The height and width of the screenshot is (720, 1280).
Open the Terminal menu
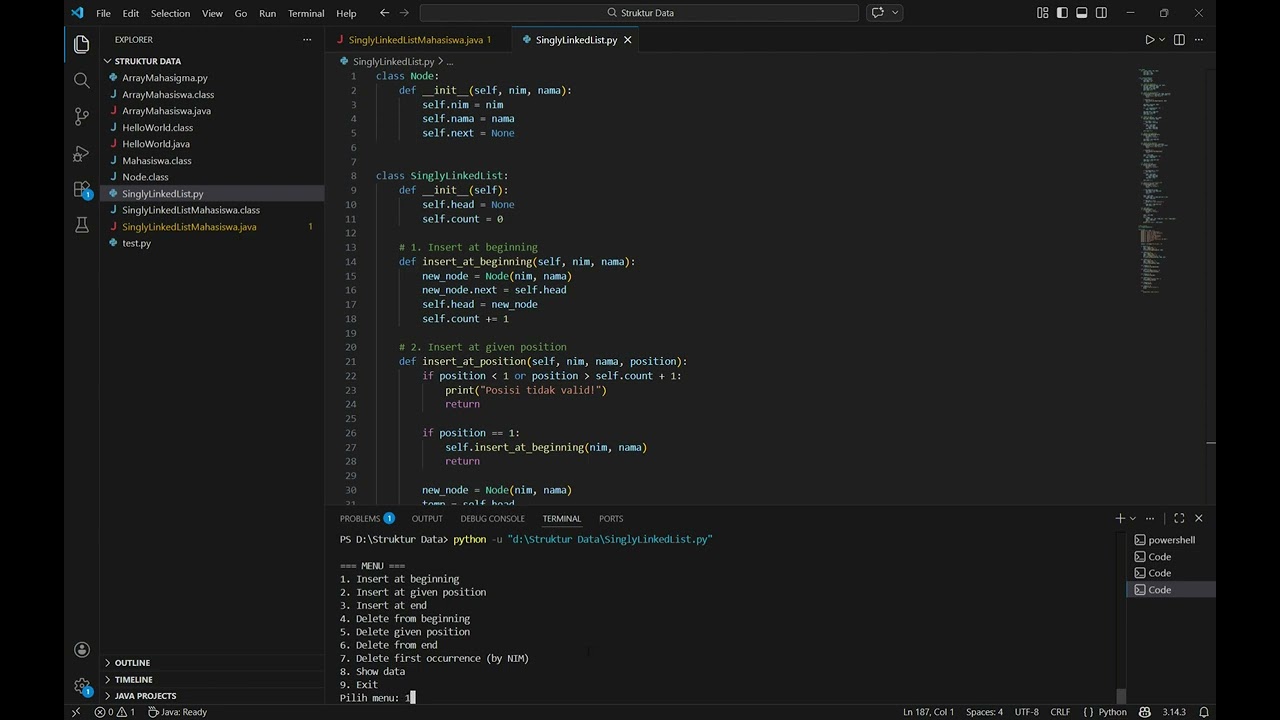(305, 13)
